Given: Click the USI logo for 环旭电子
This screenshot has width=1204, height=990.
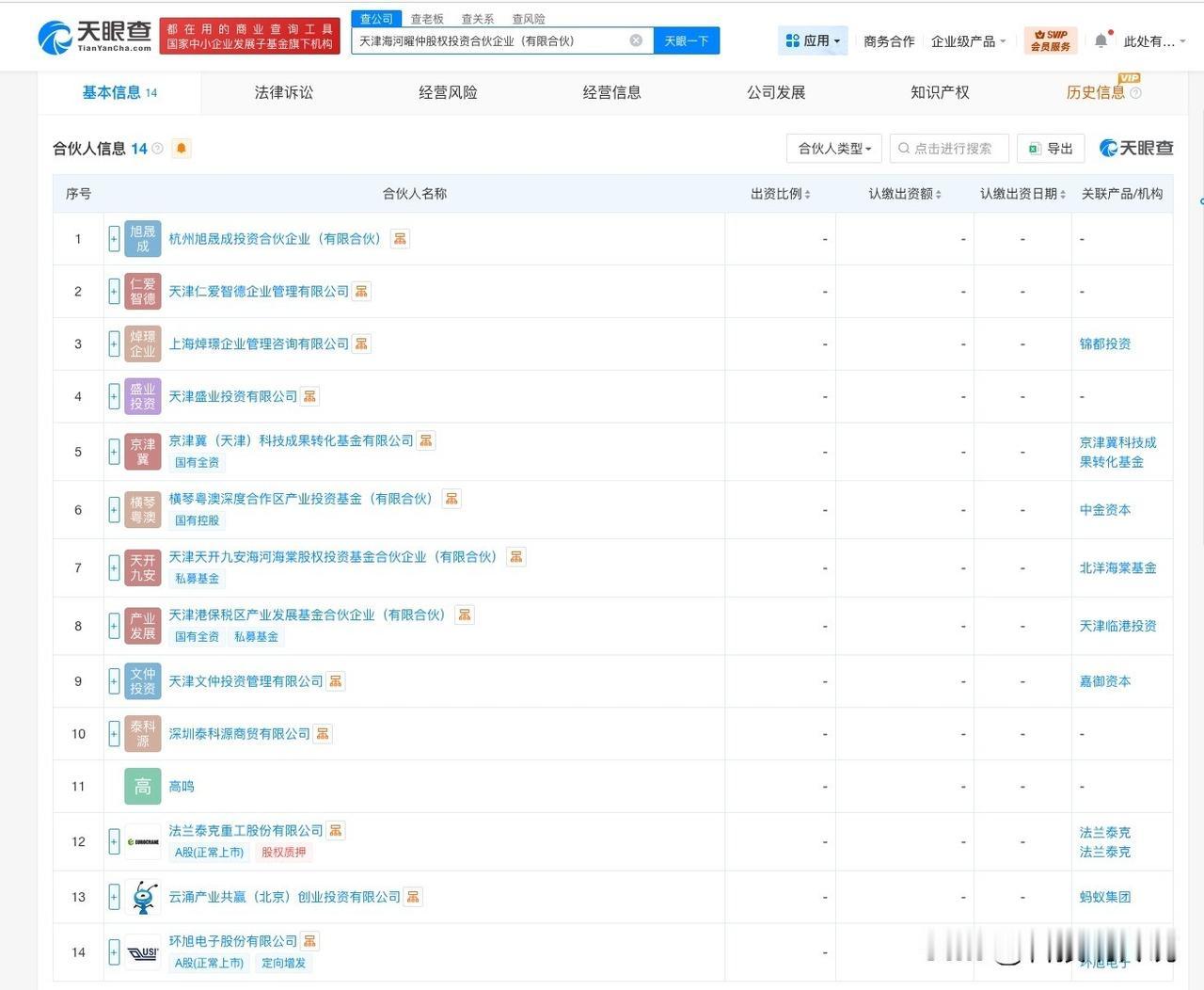Looking at the screenshot, I should pos(143,952).
